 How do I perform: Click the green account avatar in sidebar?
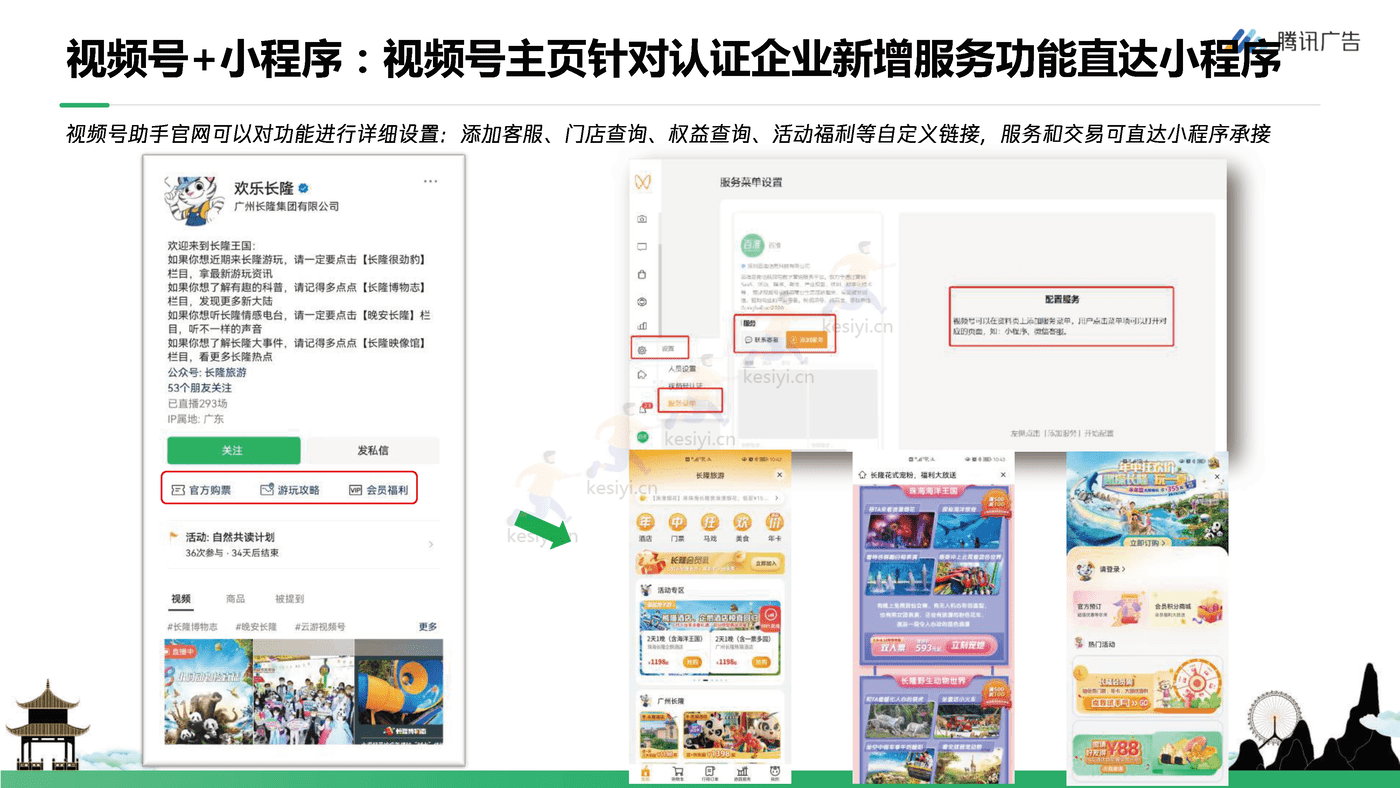[642, 437]
